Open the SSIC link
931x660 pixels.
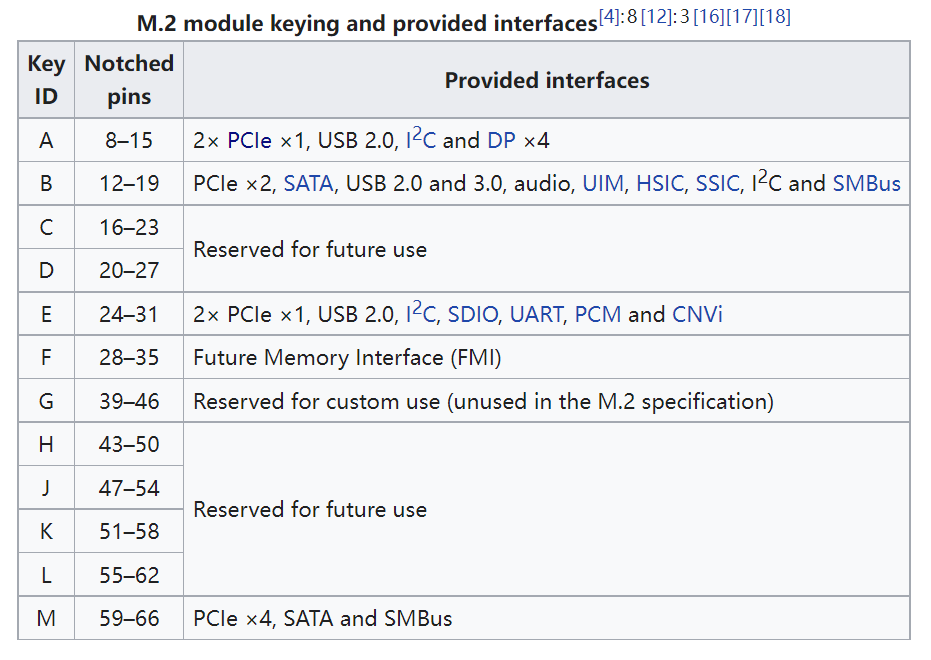[x=718, y=184]
